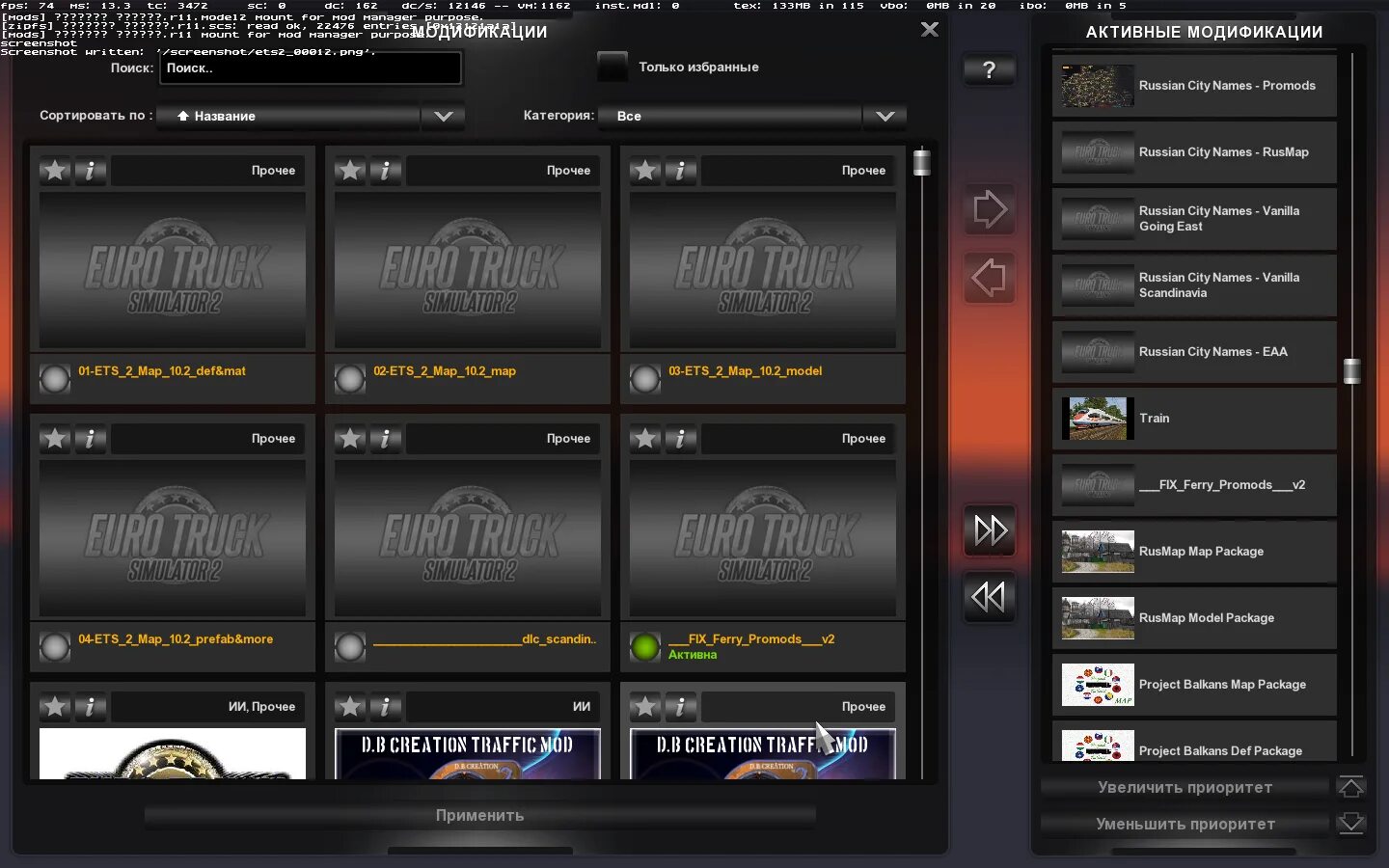Viewport: 1389px width, 868px height.
Task: Close the Модификации mod manager window
Action: tap(930, 29)
